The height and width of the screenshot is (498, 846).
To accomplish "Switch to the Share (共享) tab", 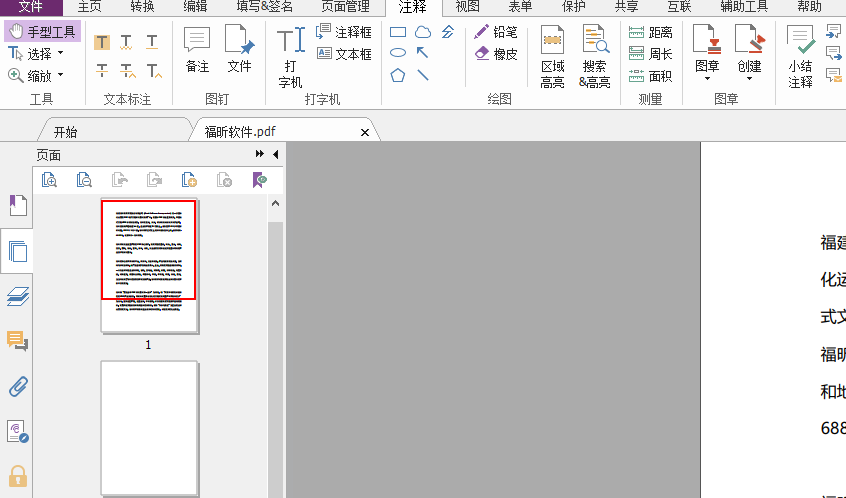I will [626, 7].
